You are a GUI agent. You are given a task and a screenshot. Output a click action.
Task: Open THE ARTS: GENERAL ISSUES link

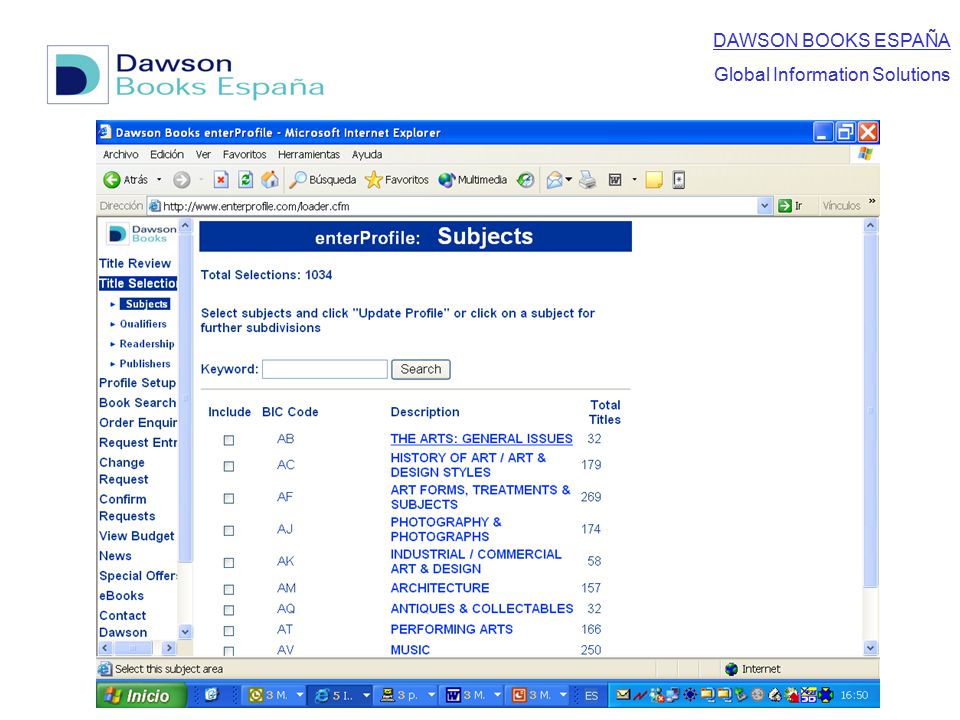point(481,439)
